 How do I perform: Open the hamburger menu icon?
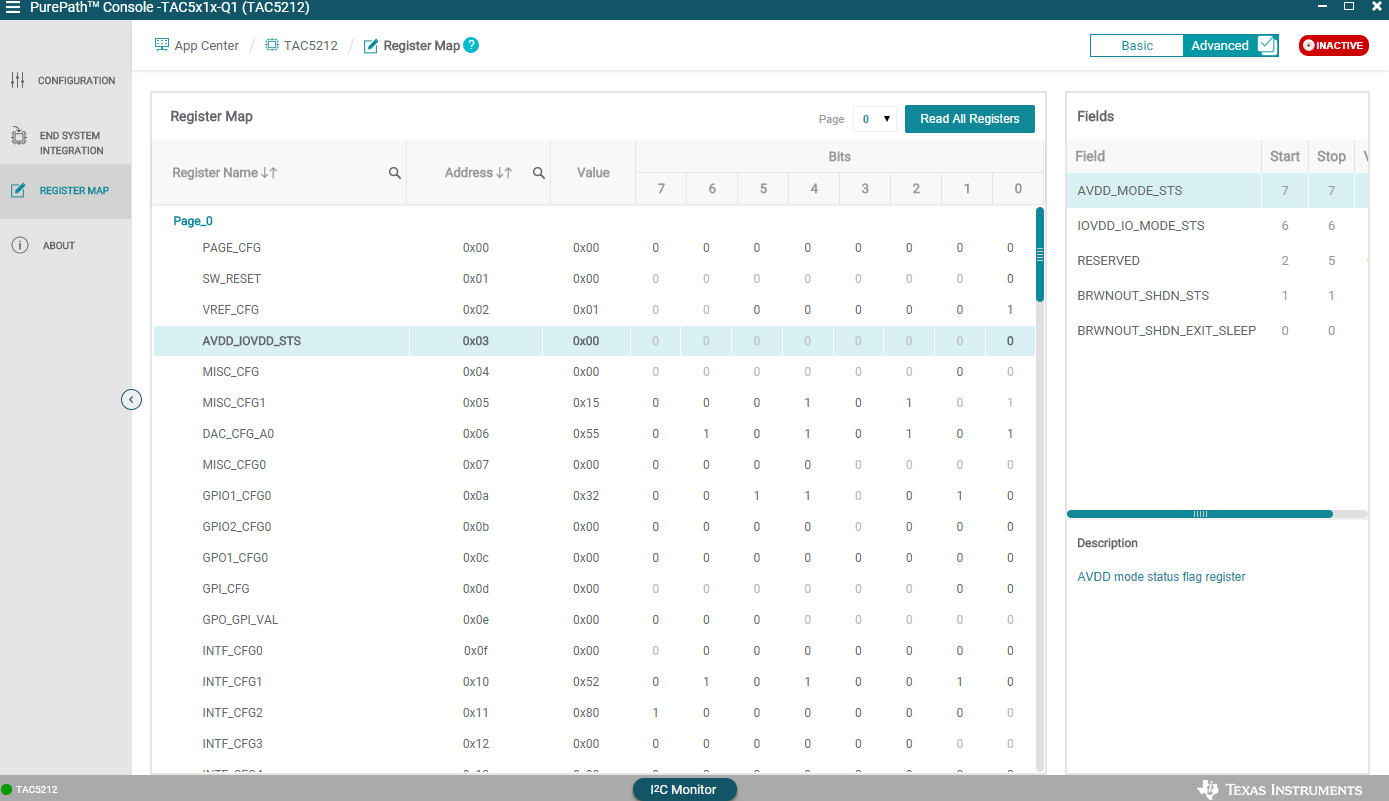click(x=13, y=8)
